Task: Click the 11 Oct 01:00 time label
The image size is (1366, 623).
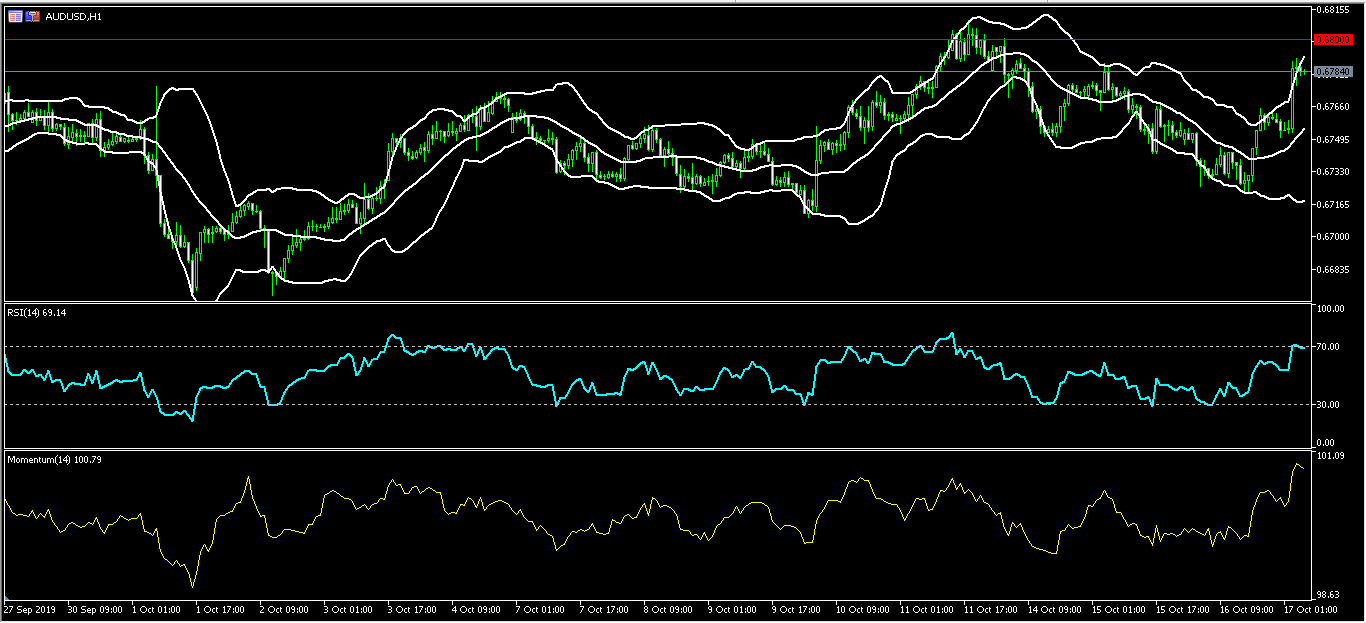Action: [926, 608]
